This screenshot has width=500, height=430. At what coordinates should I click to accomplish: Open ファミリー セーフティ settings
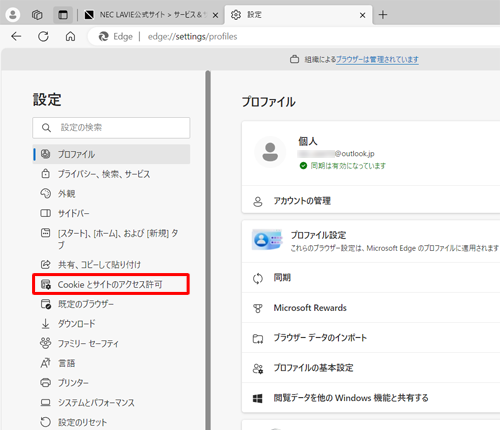[111, 343]
